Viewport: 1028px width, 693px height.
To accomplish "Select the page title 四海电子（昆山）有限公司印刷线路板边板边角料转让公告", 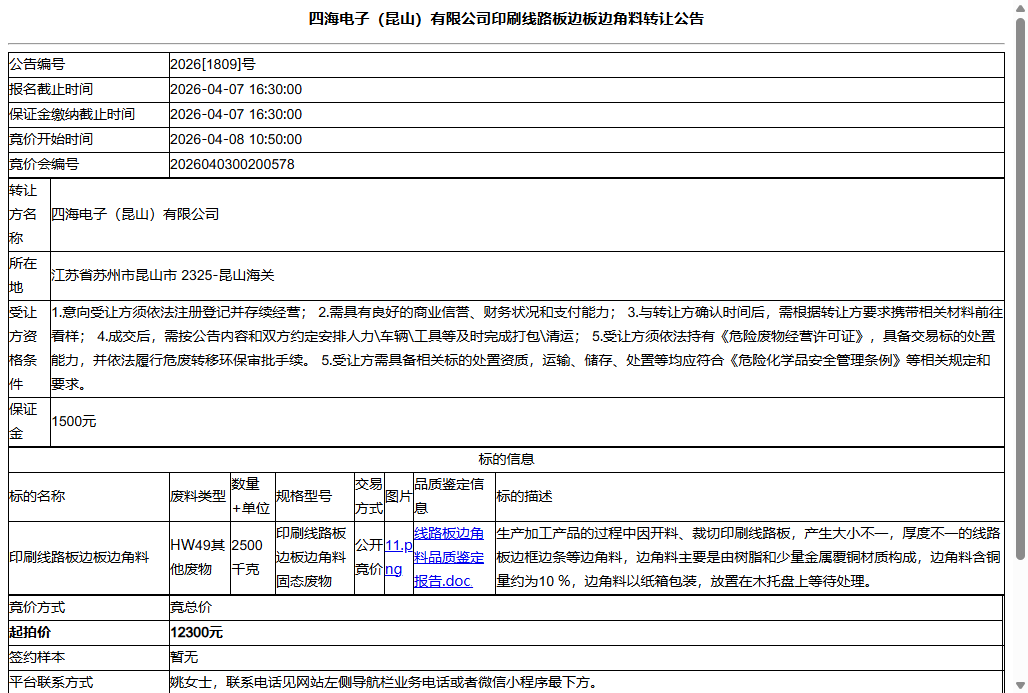I will [x=506, y=19].
